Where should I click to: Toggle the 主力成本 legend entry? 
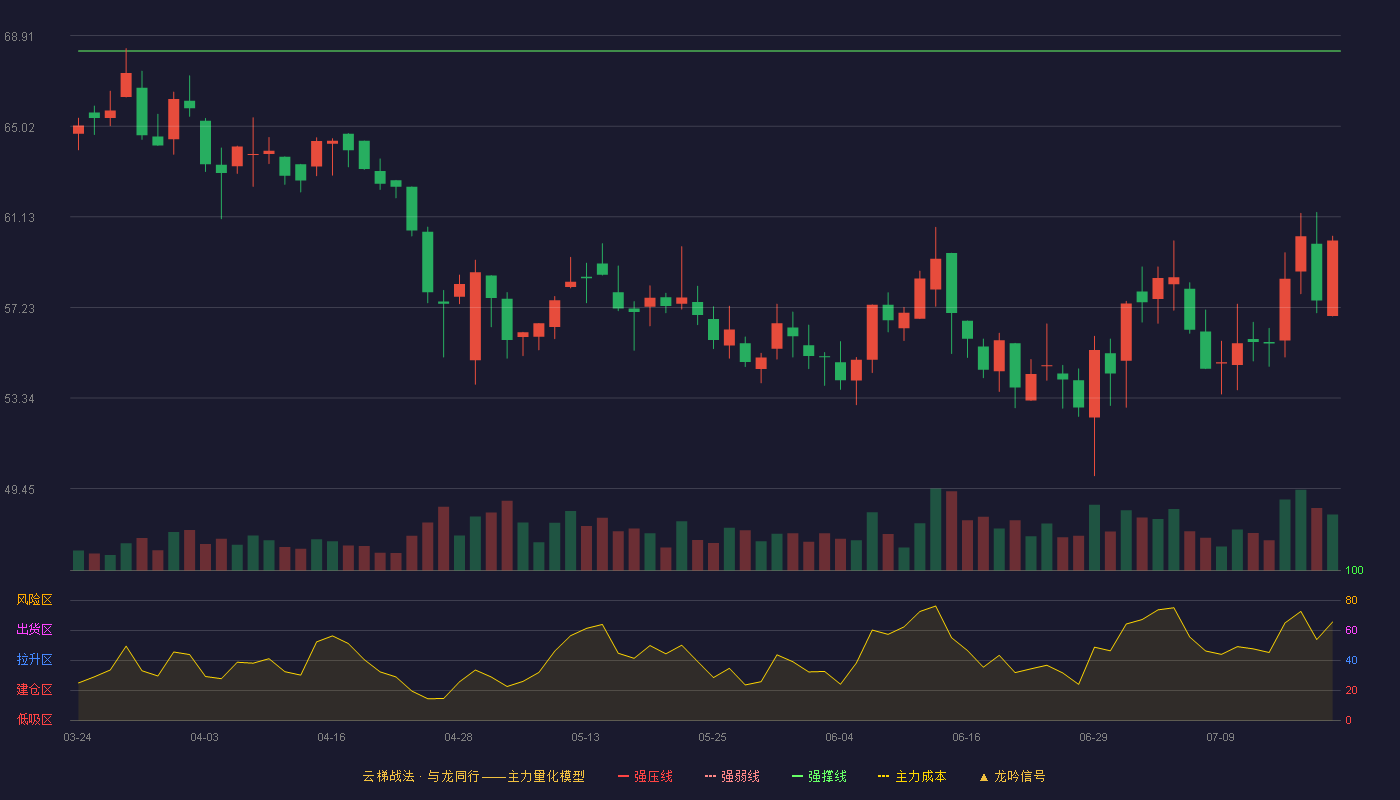click(912, 776)
